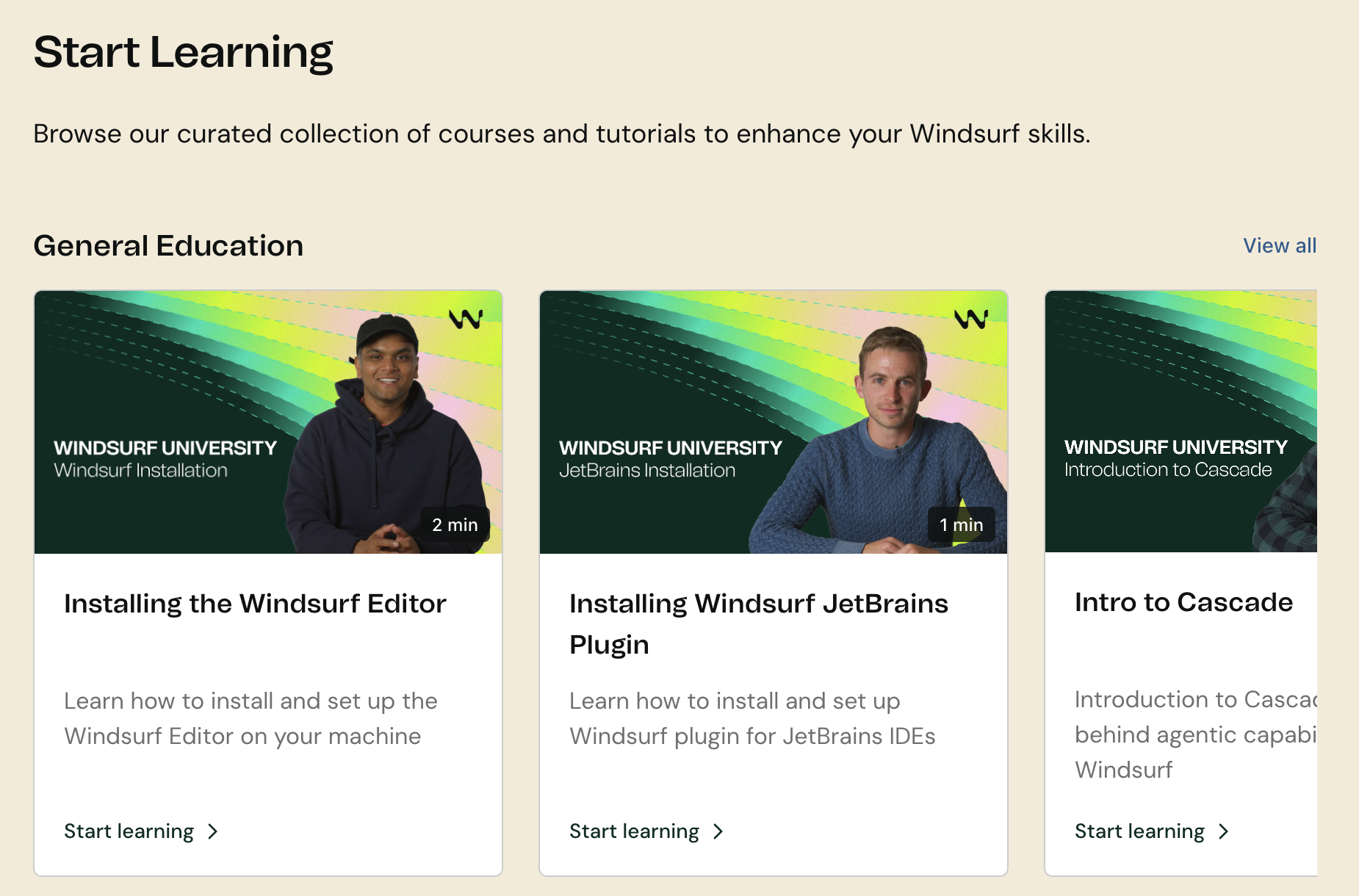Viewport: 1359px width, 896px height.
Task: Click the General Education section heading
Action: click(x=168, y=245)
